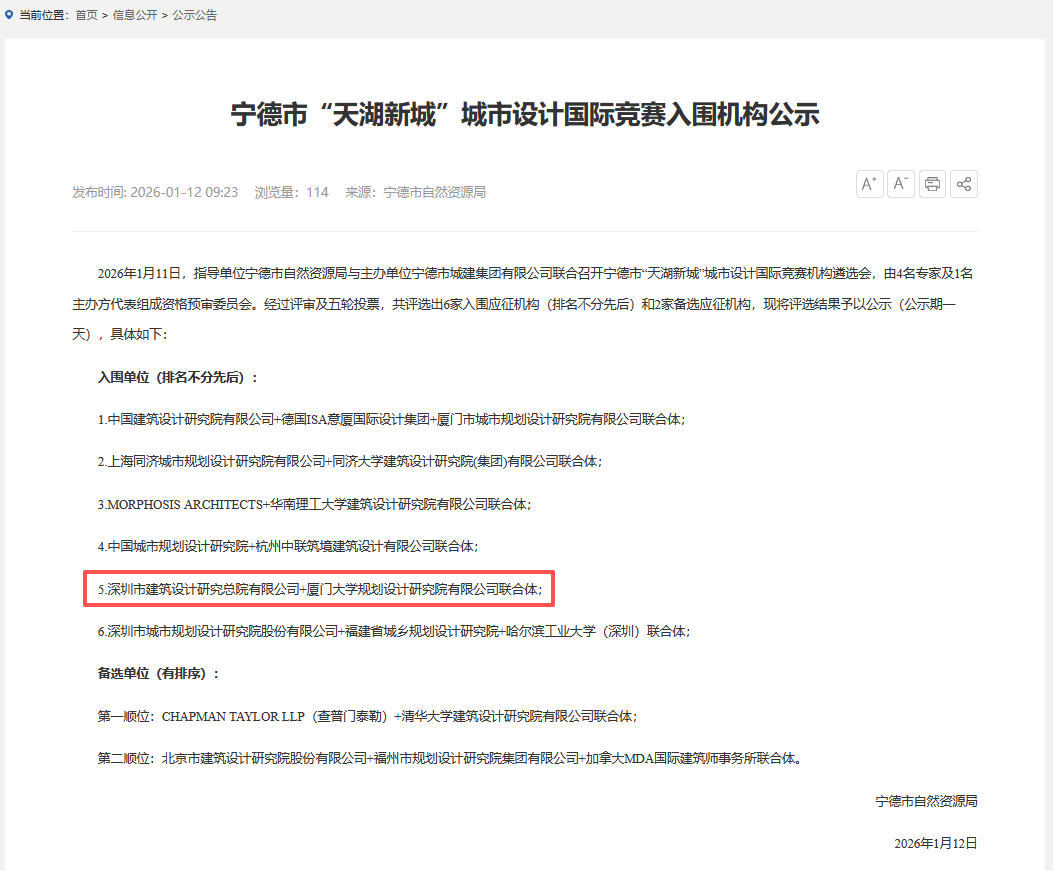Open the share icon menu
The image size is (1053, 871).
[x=964, y=184]
